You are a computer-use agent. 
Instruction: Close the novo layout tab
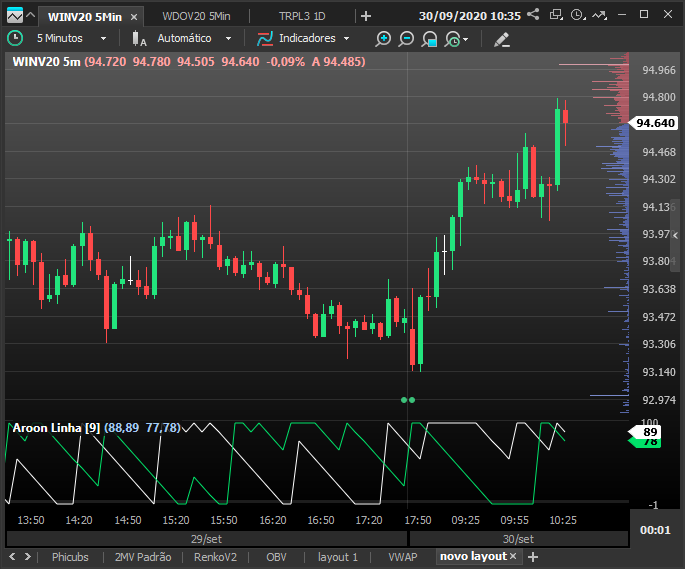coord(513,556)
